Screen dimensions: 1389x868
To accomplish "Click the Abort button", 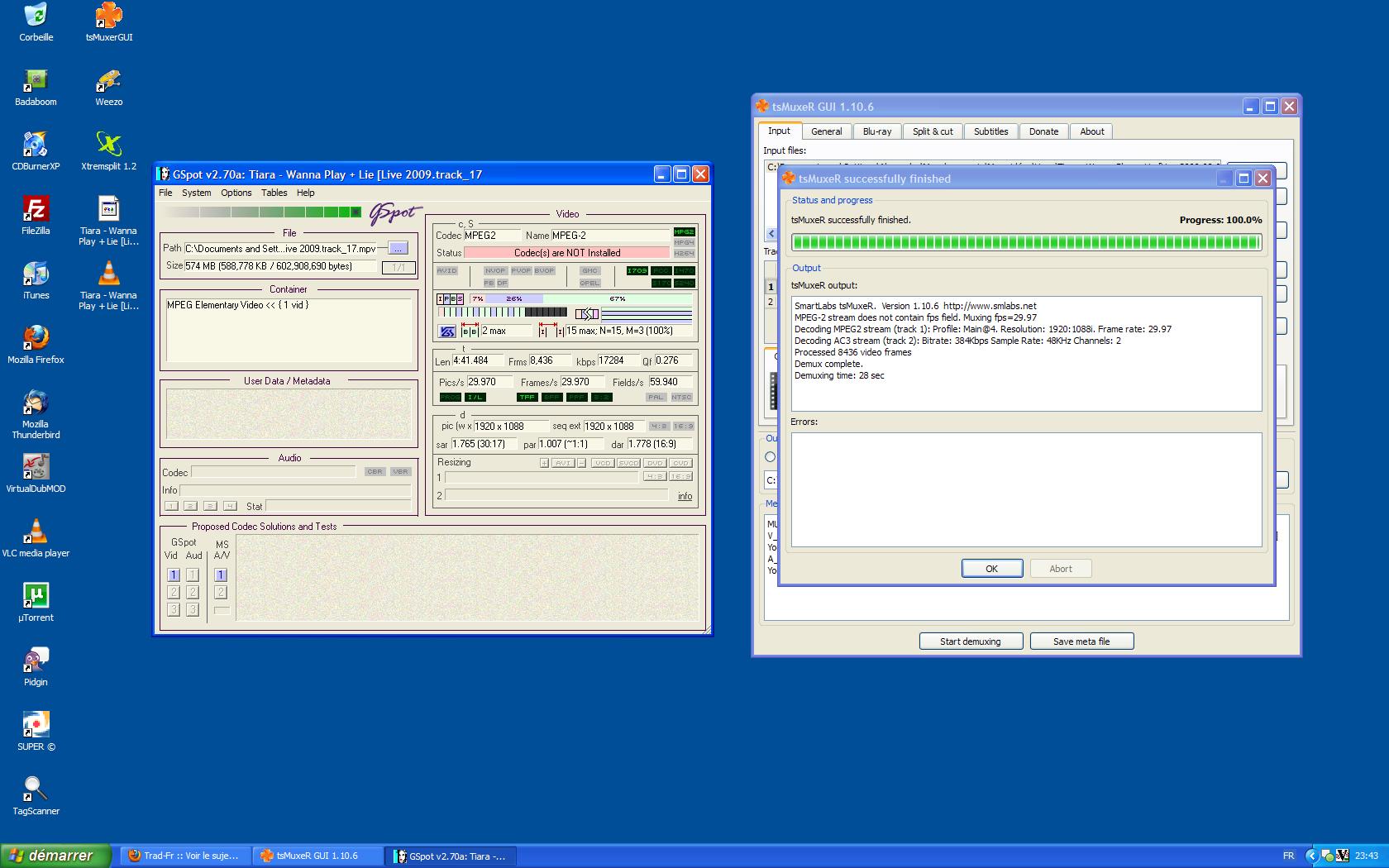I will tap(1061, 569).
